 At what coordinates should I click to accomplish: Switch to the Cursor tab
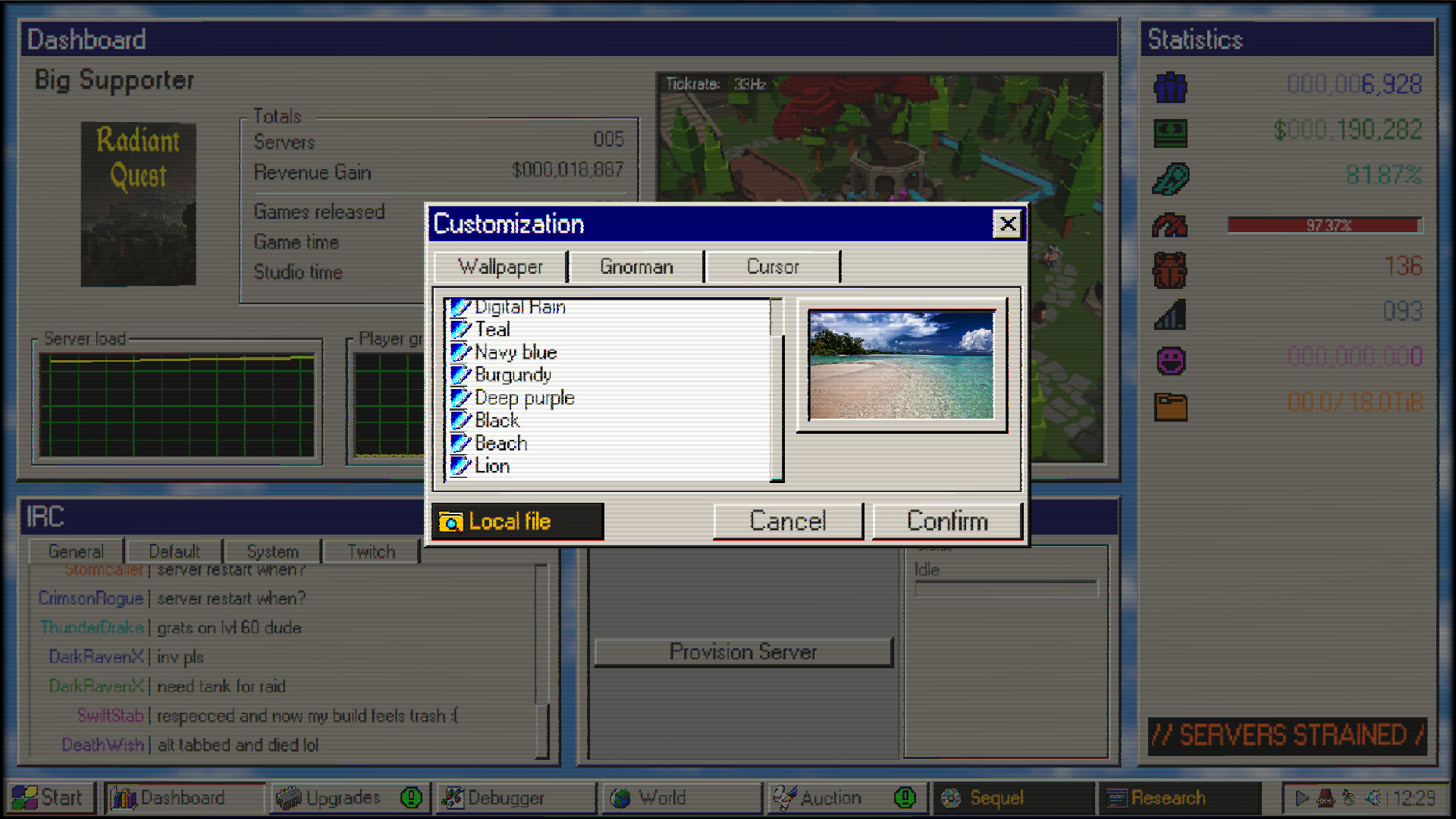coord(773,266)
